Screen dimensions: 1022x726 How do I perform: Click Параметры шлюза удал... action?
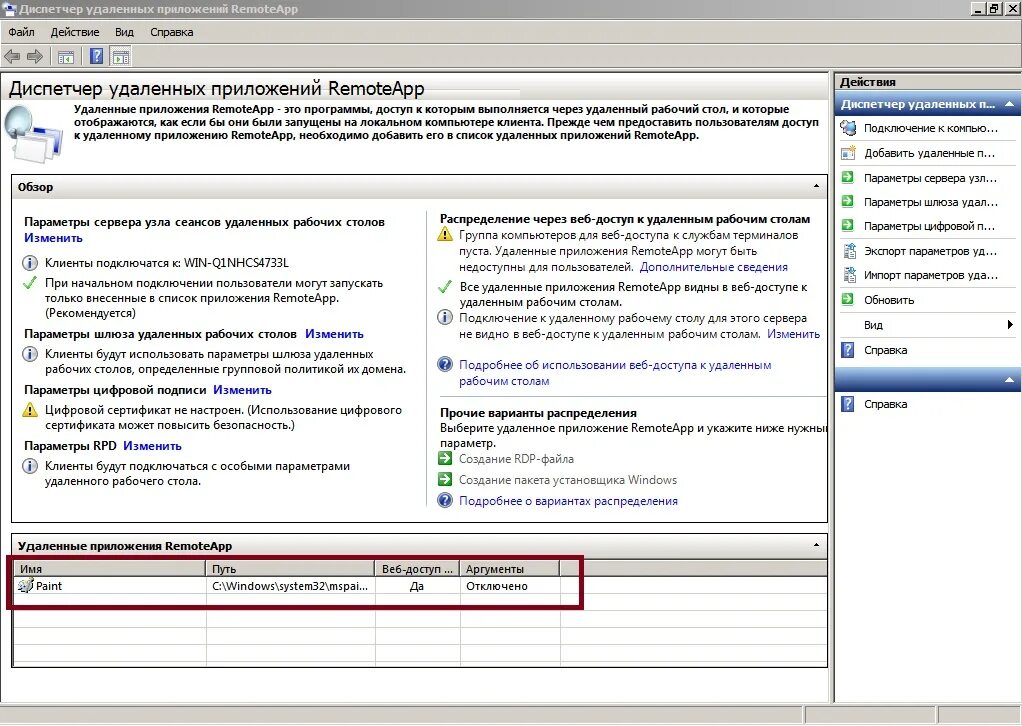coord(931,202)
